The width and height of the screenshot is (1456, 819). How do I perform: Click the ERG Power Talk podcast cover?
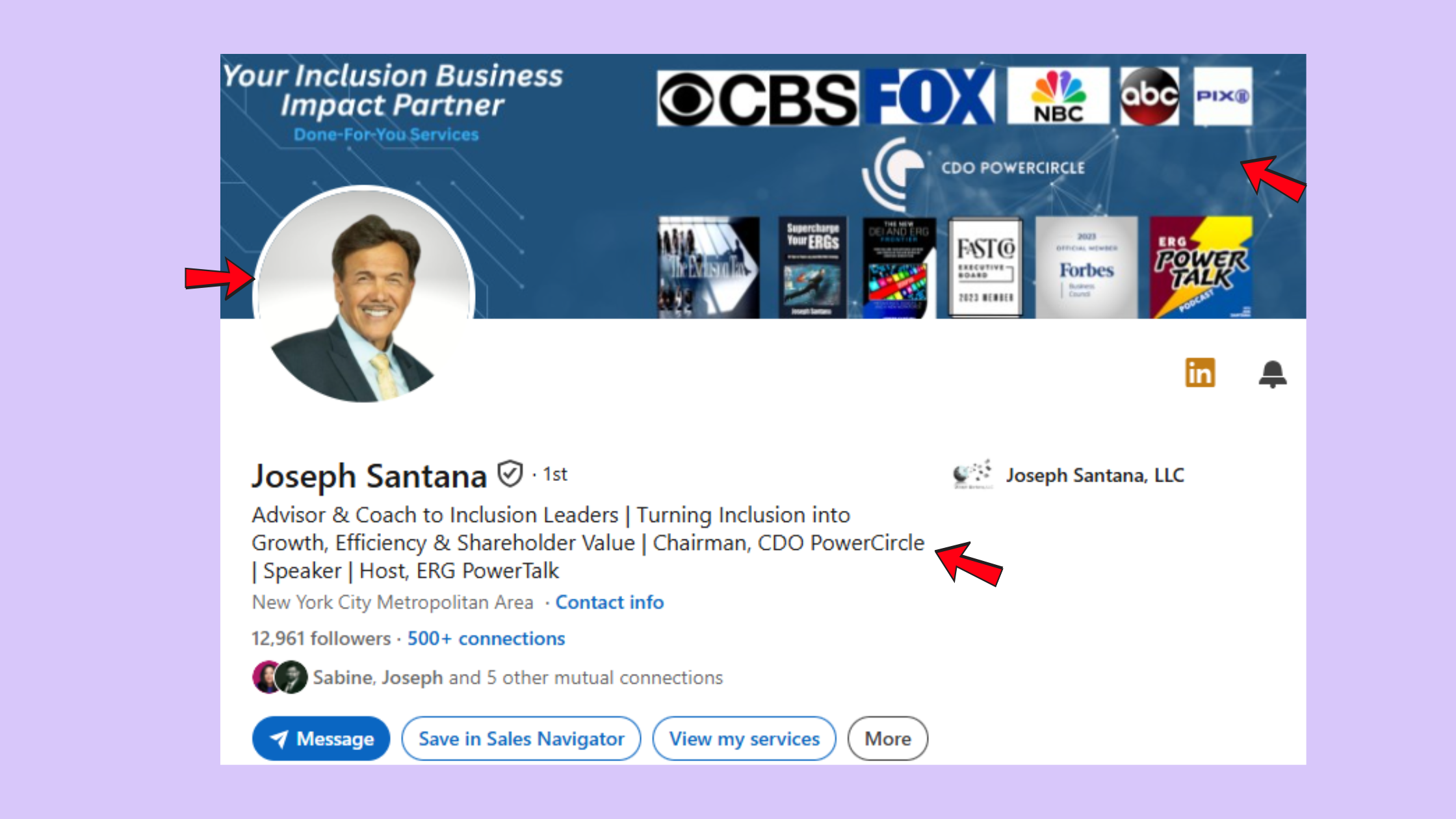(1201, 267)
